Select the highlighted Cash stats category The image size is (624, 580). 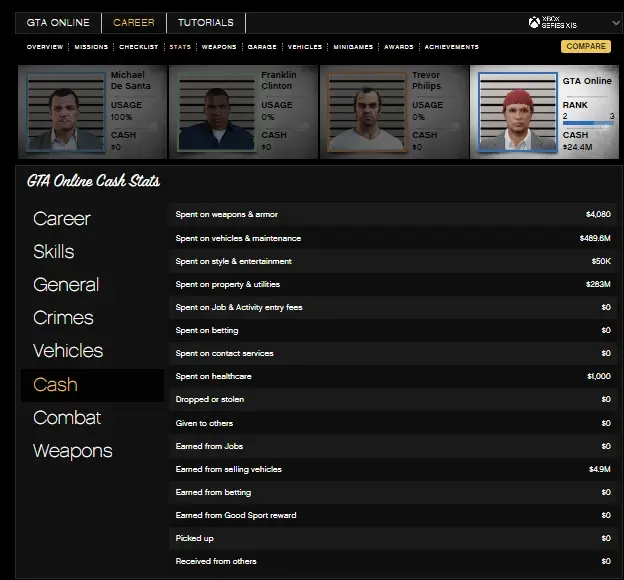coord(92,385)
